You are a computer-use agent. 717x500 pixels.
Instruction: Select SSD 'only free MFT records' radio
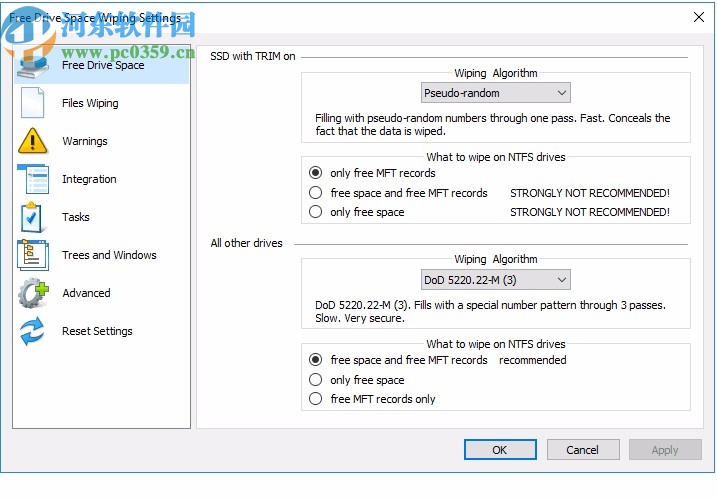pos(316,173)
